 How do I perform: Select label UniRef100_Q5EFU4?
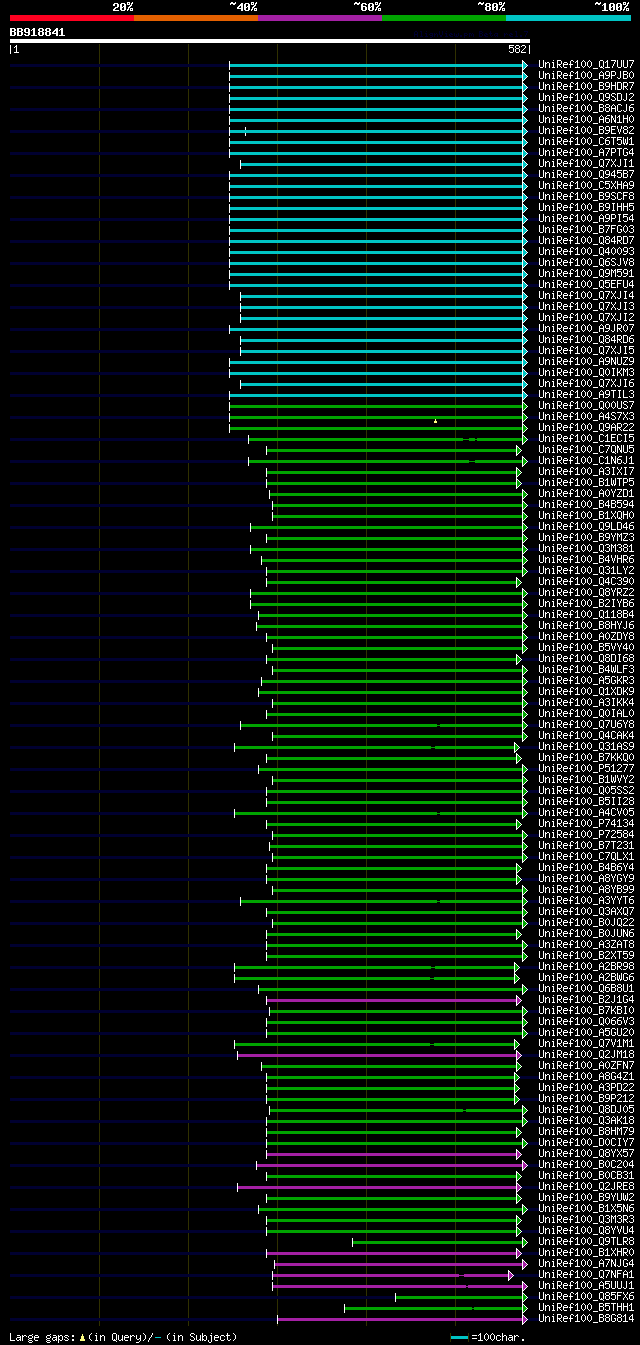(586, 284)
